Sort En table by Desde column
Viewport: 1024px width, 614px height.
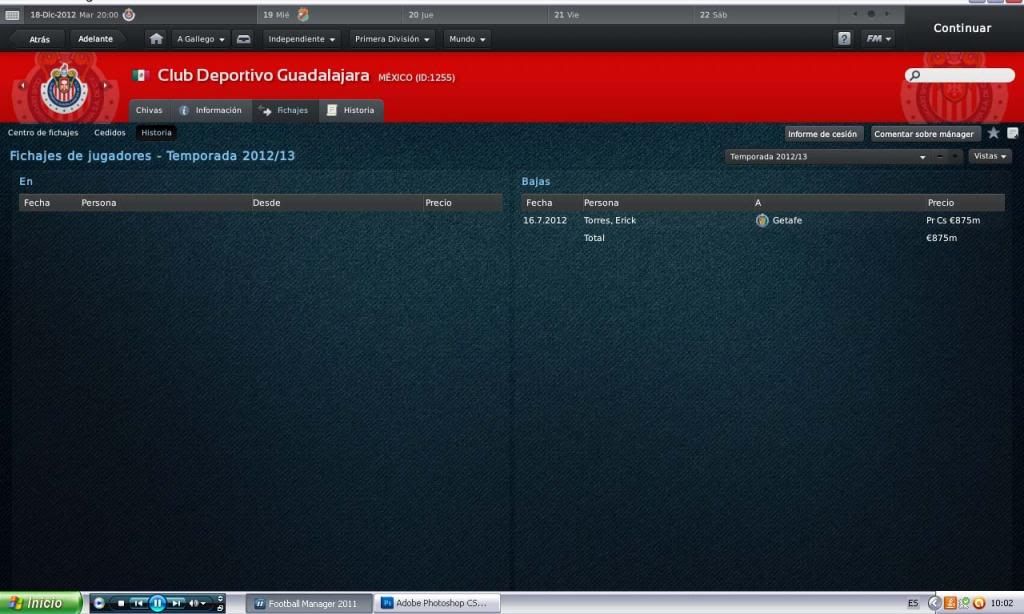(x=266, y=203)
